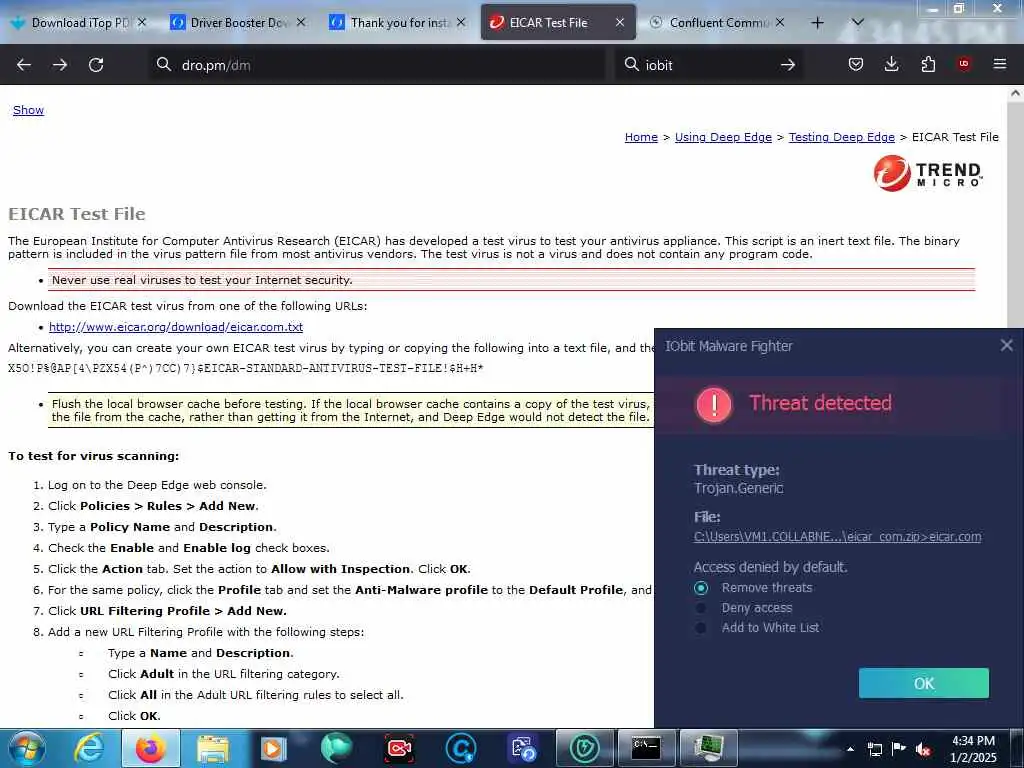The width and height of the screenshot is (1024, 768).
Task: Open the PDF tool taskbar icon
Action: (522, 748)
